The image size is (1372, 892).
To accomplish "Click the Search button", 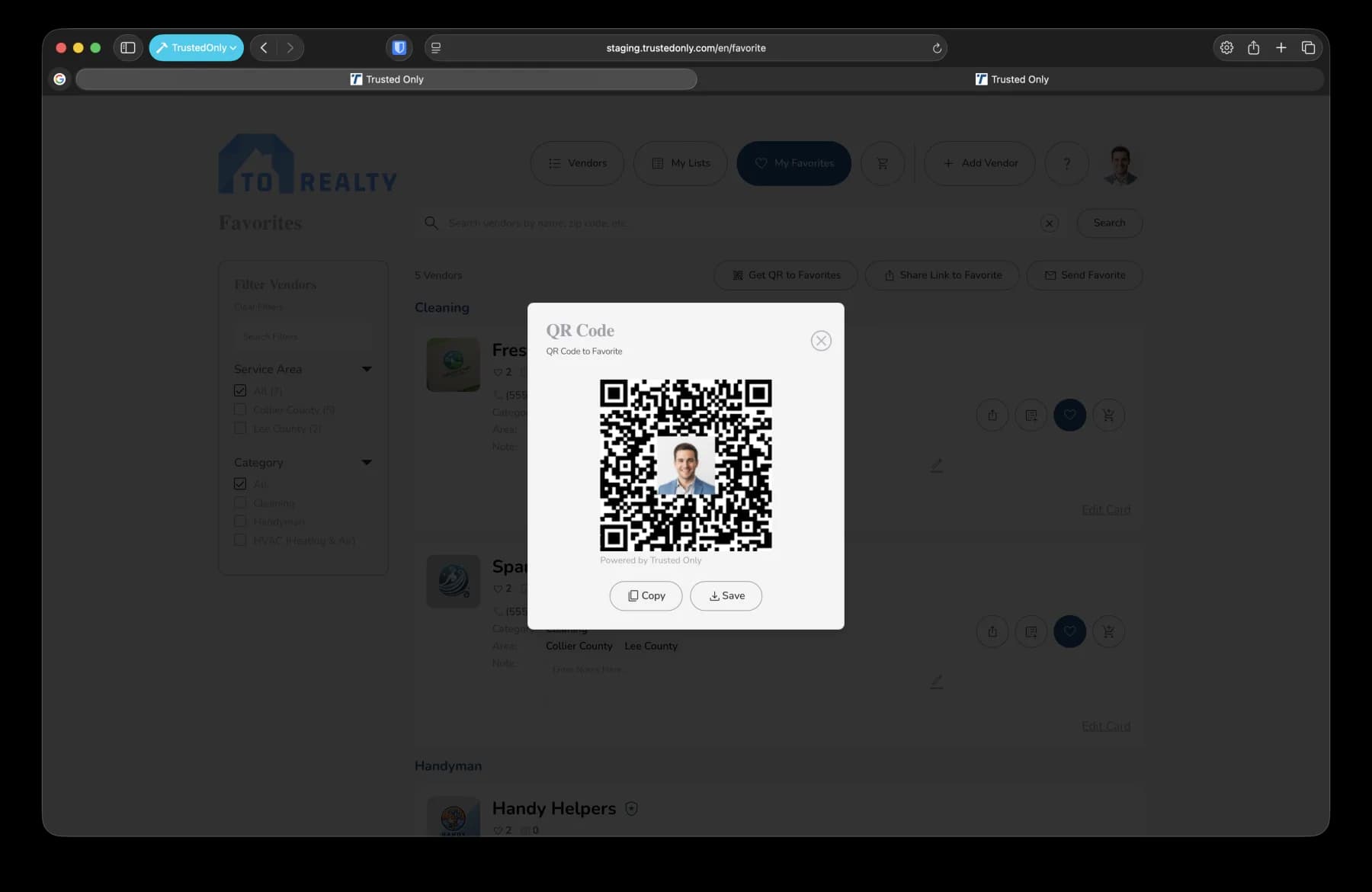I will pyautogui.click(x=1110, y=223).
